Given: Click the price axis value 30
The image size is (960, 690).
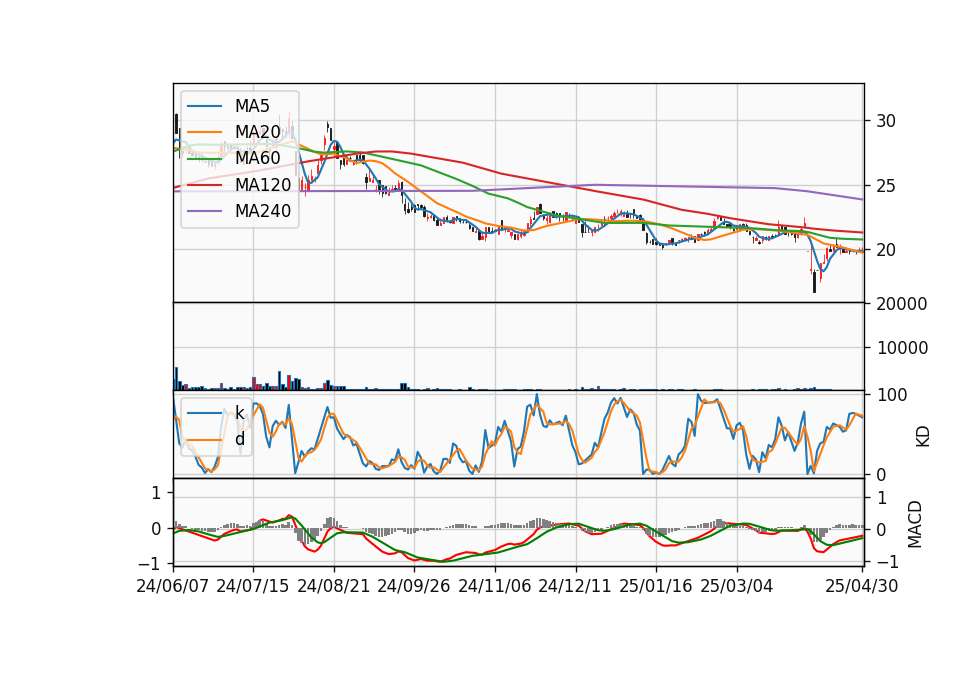Looking at the screenshot, I should click(886, 121).
